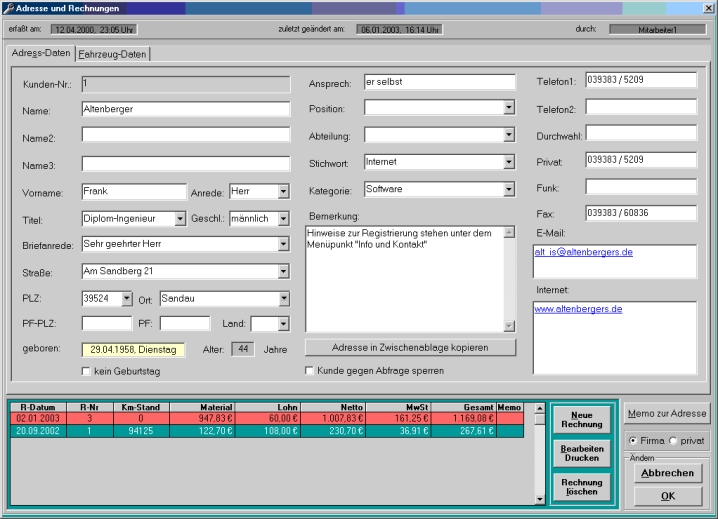Click the window title bar application icon
Viewport: 718px width, 519px height.
point(8,8)
